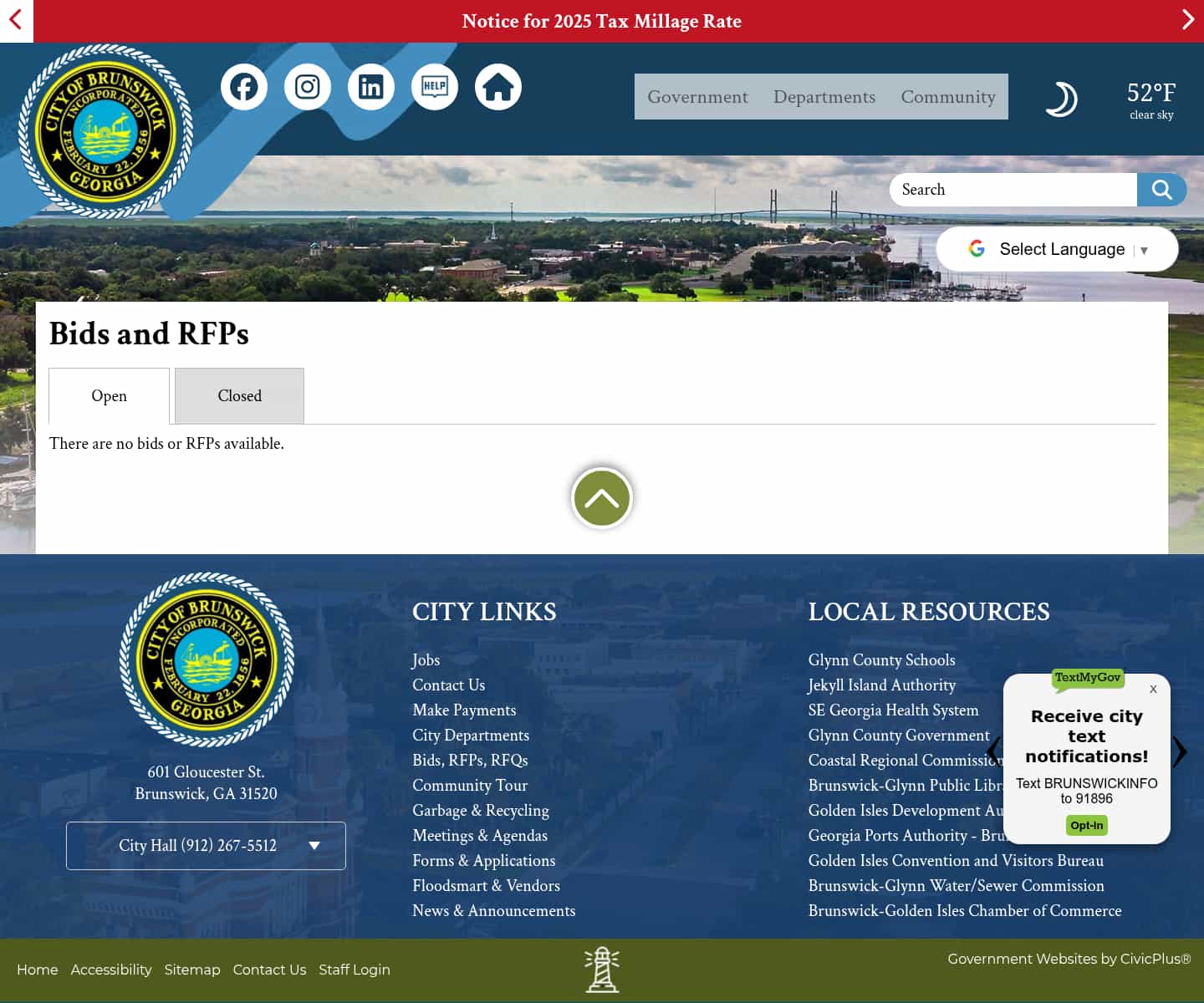Open the city's Instagram page
The height and width of the screenshot is (1003, 1204).
point(308,86)
